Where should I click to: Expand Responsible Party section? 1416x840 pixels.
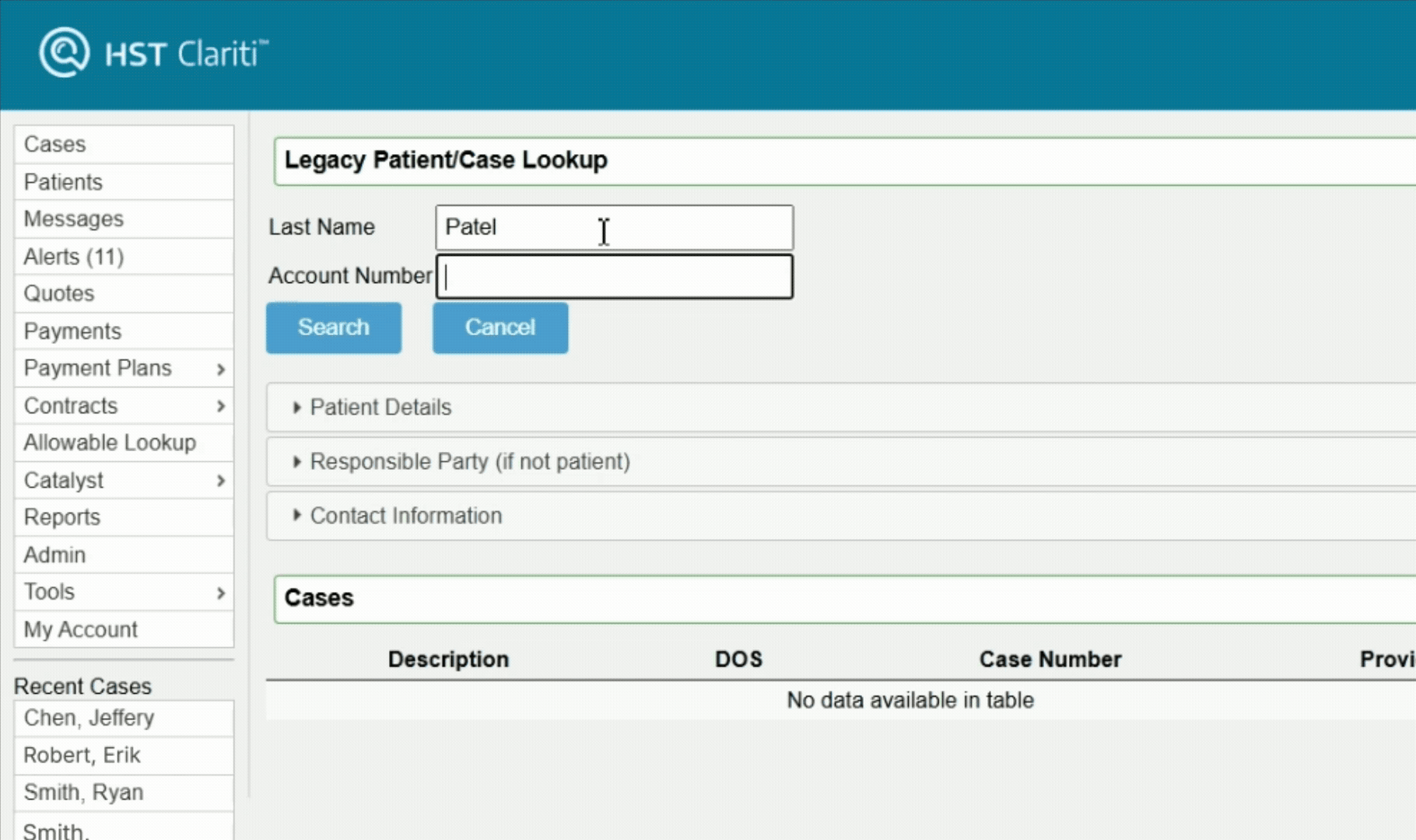coord(297,462)
